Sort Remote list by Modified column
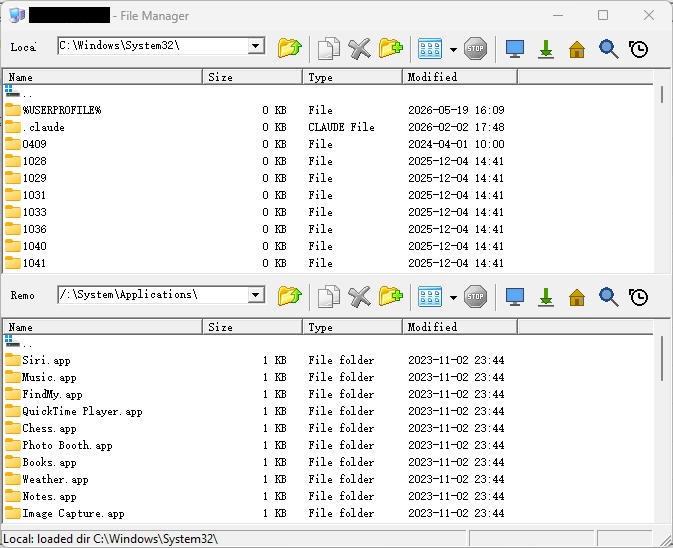The image size is (673, 548). pos(460,327)
